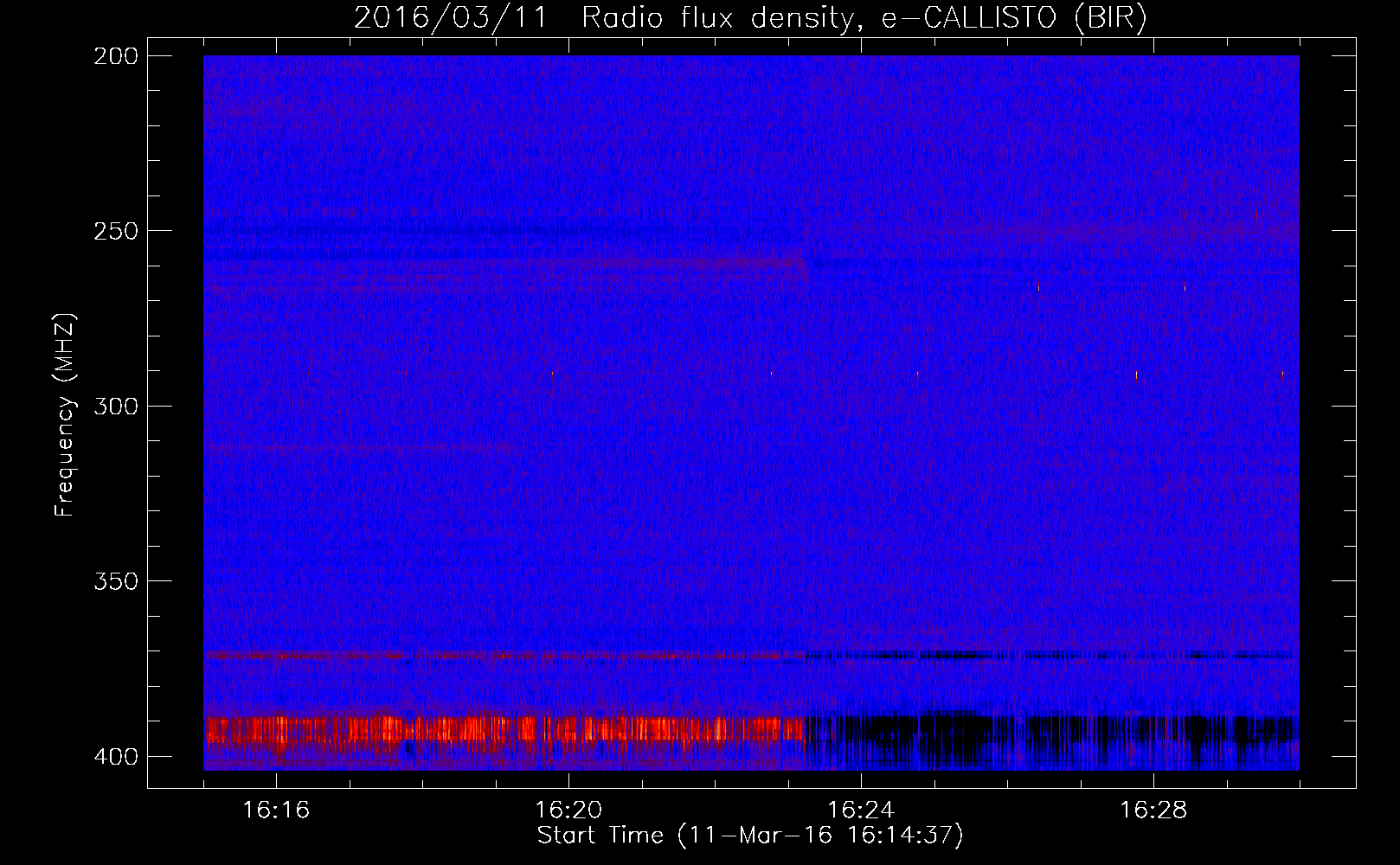1400x865 pixels.
Task: Click the 16:28 time tick label
Action: pyautogui.click(x=1153, y=810)
